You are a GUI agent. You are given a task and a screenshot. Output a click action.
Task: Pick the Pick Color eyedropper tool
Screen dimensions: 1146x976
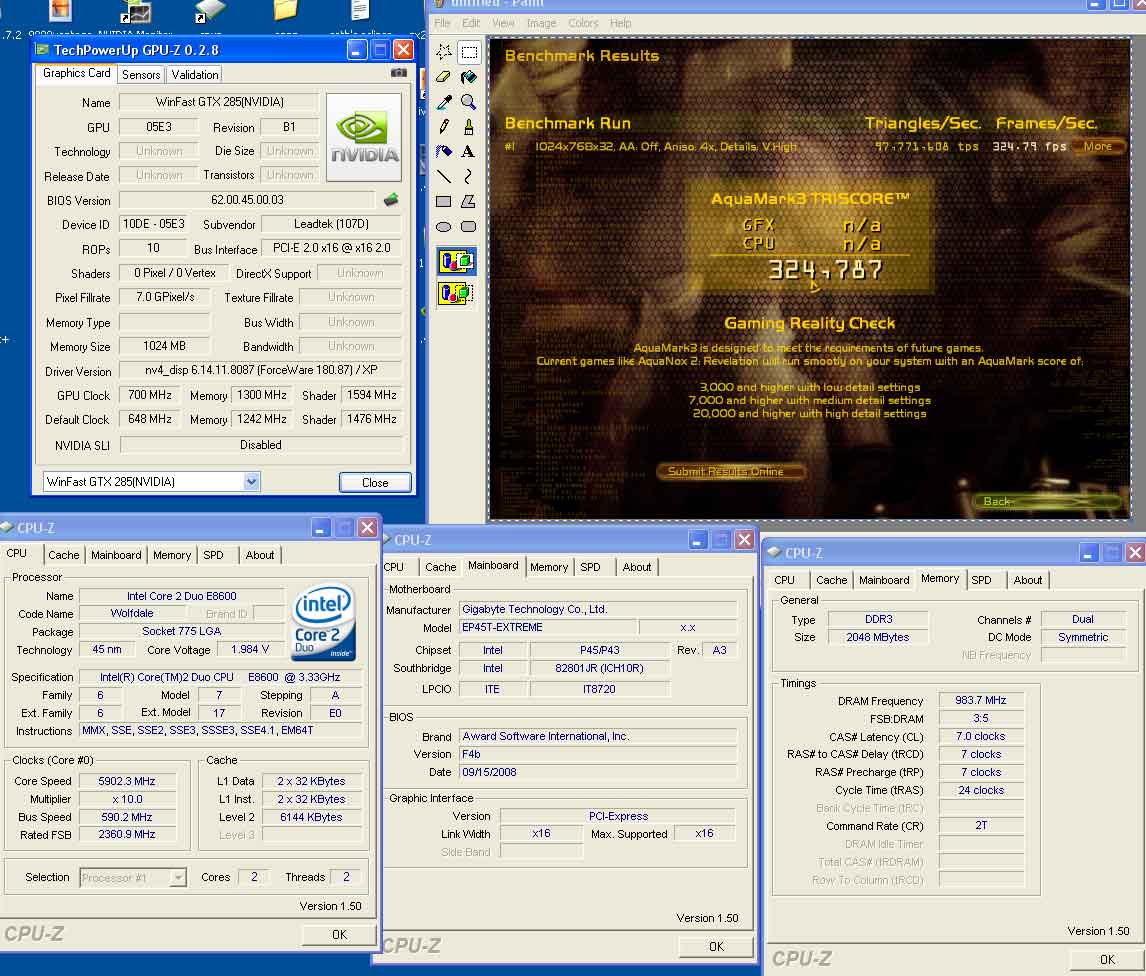coord(444,102)
